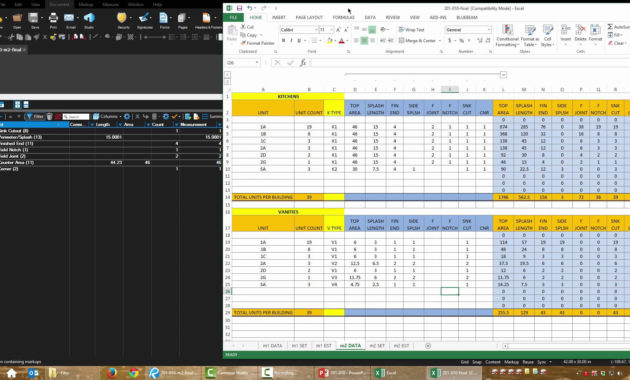The width and height of the screenshot is (630, 380).
Task: Click the red font color button
Action: (342, 41)
